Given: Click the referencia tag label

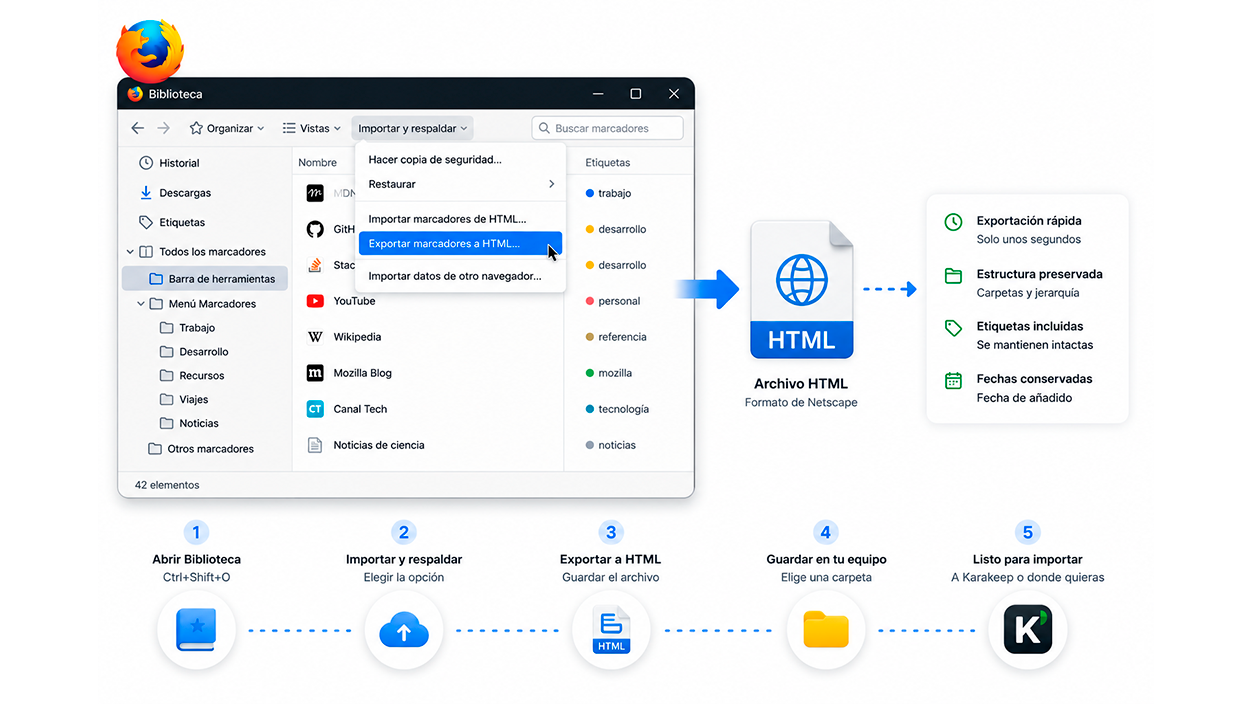Looking at the screenshot, I should click(x=622, y=337).
